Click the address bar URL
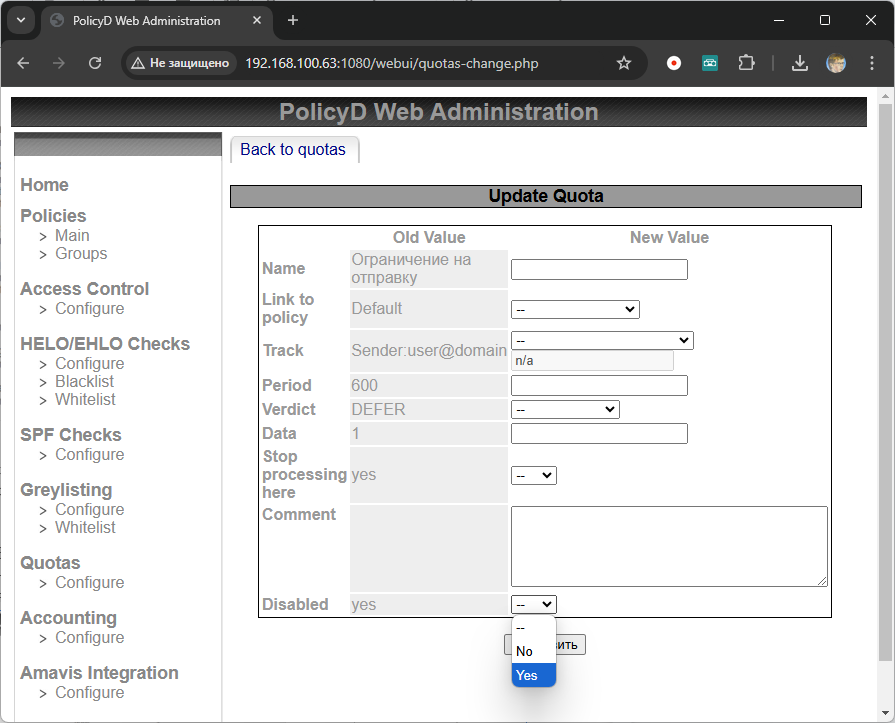Screen dimensions: 895x723 coord(392,63)
